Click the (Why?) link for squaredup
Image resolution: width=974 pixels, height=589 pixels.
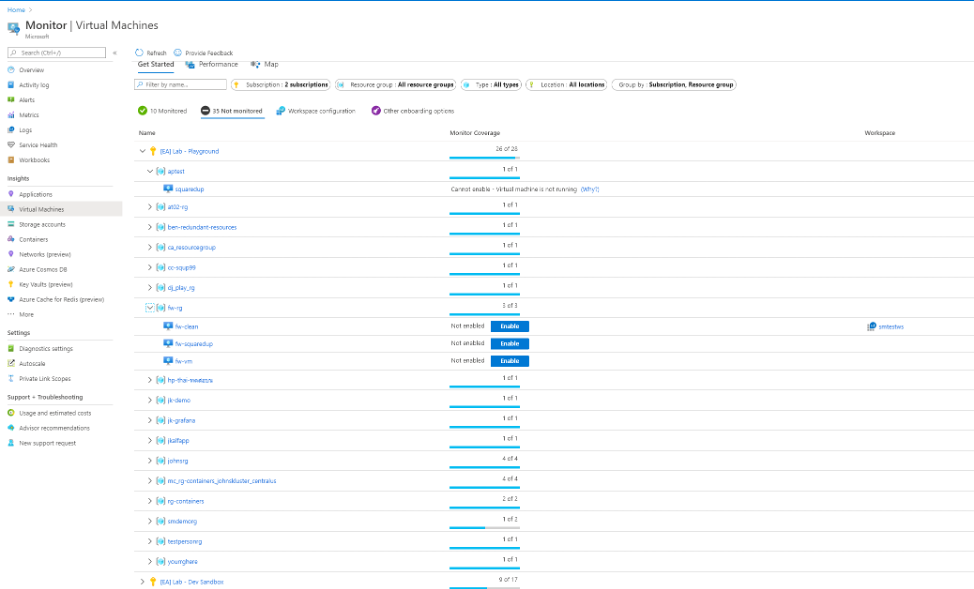pos(589,189)
